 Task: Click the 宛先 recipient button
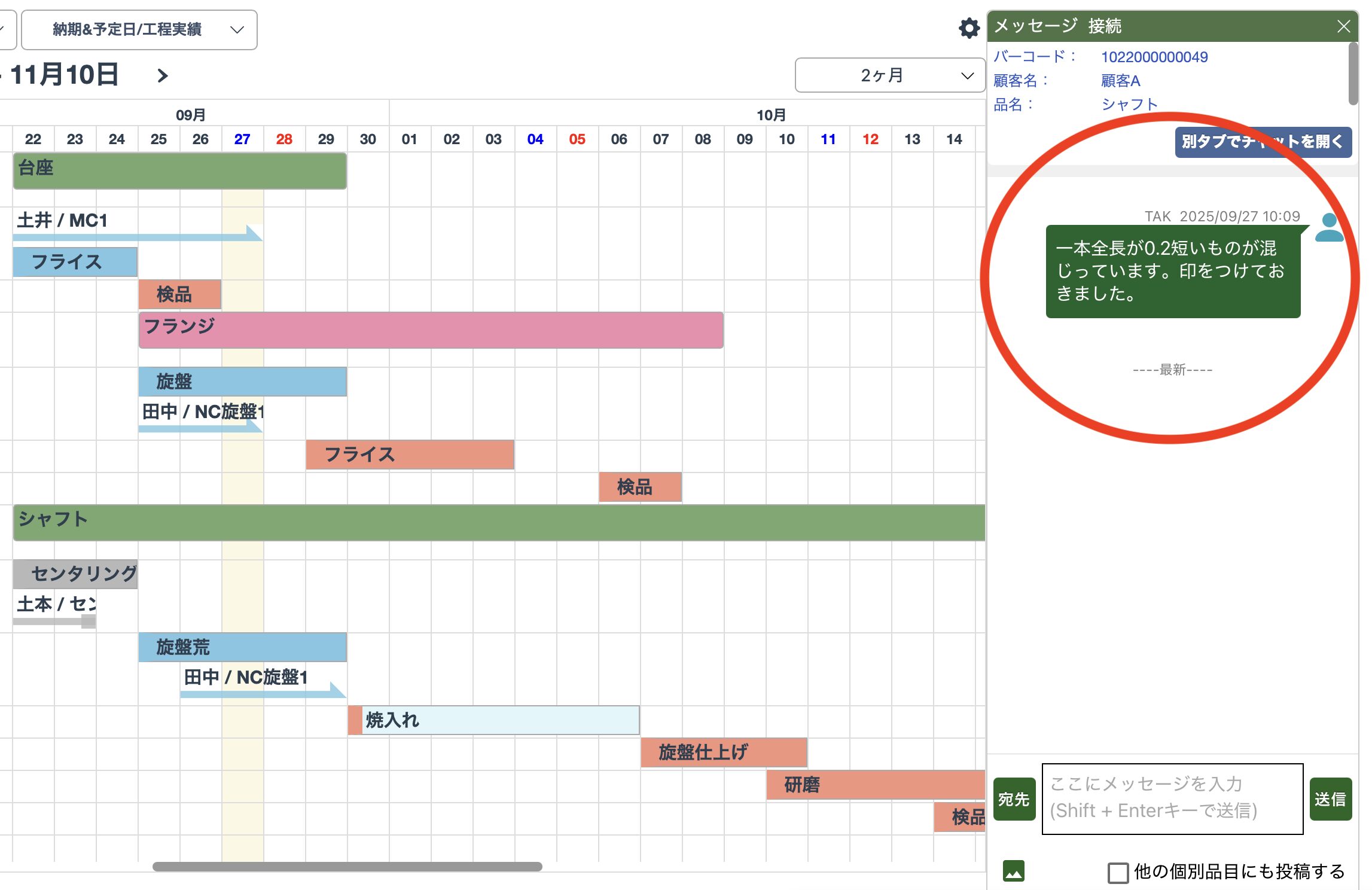[1013, 799]
